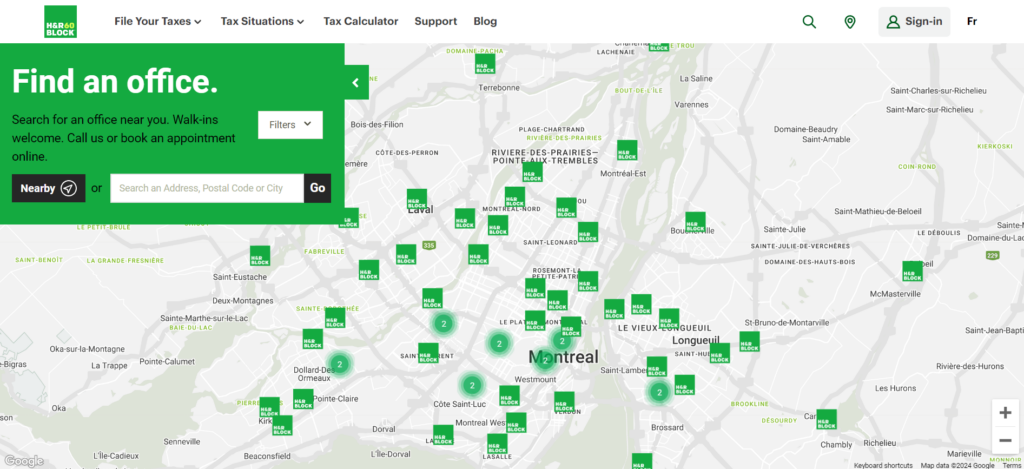The image size is (1024, 469).
Task: Zoom in the map with plus button
Action: point(1005,412)
